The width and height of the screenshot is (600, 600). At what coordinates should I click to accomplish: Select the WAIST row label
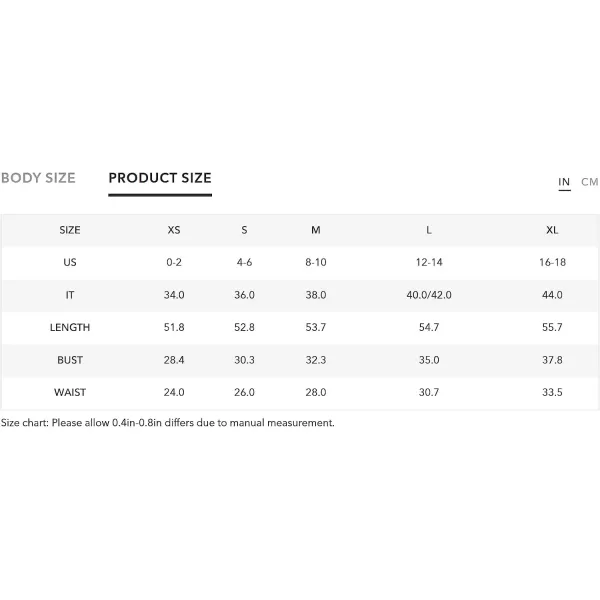[x=70, y=392]
